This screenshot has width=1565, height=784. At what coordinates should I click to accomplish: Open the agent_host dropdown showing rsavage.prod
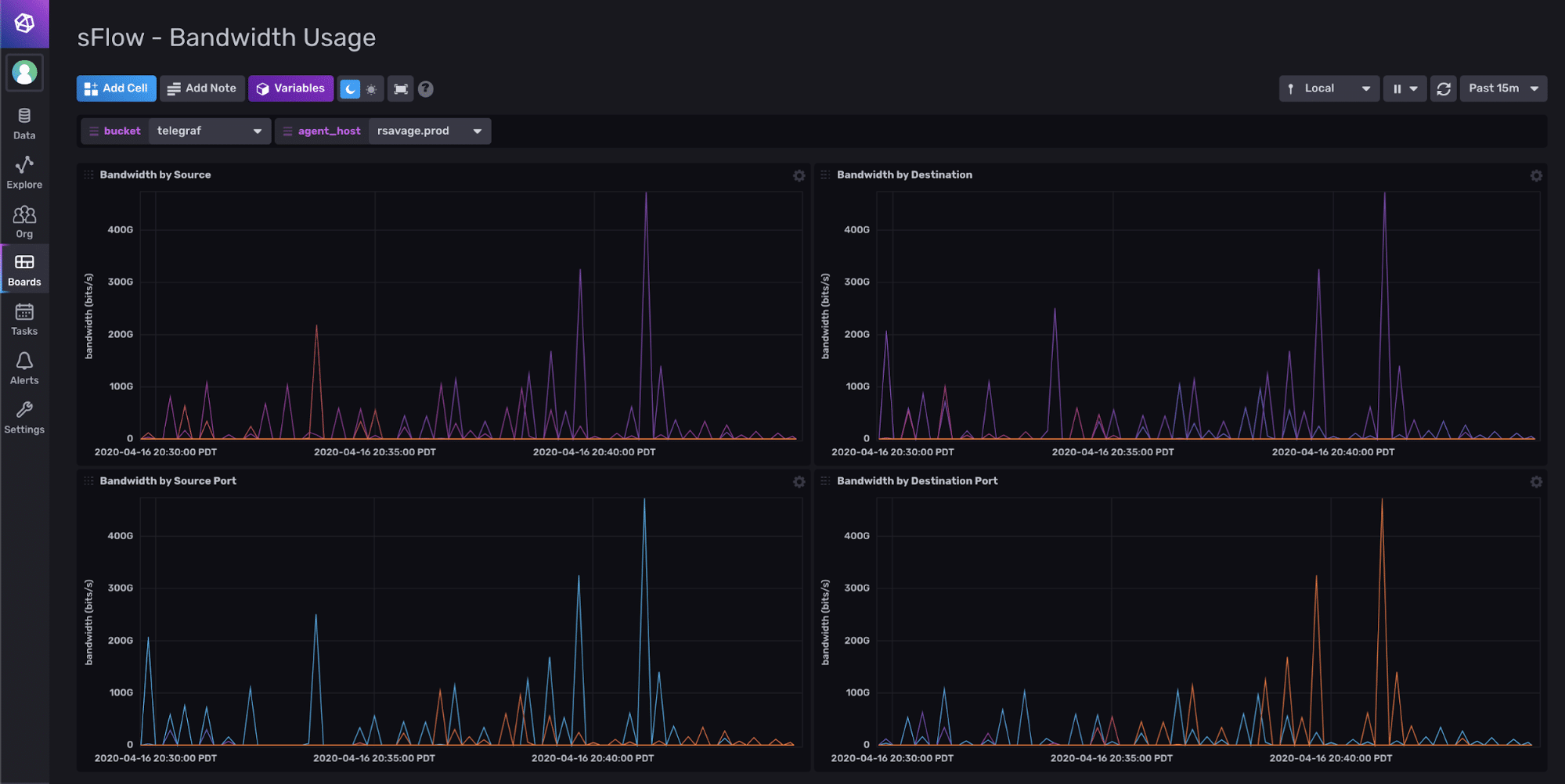click(x=429, y=131)
